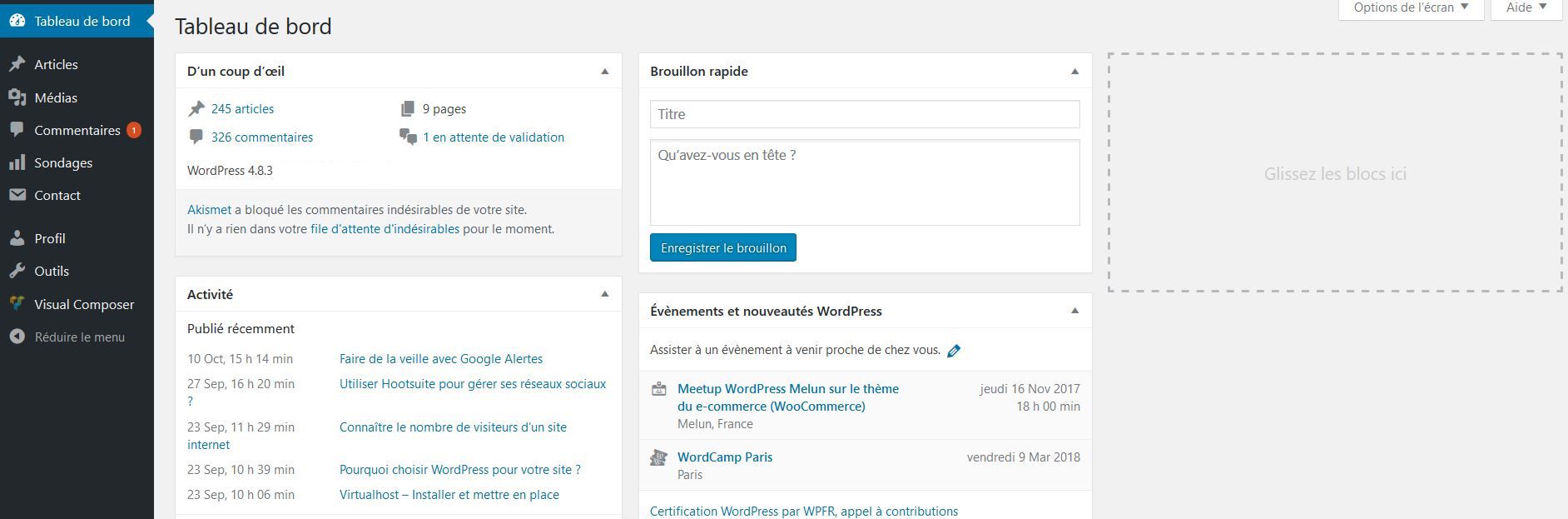
Task: Click the vendredi 9 Mar 2018 date
Action: (1024, 457)
